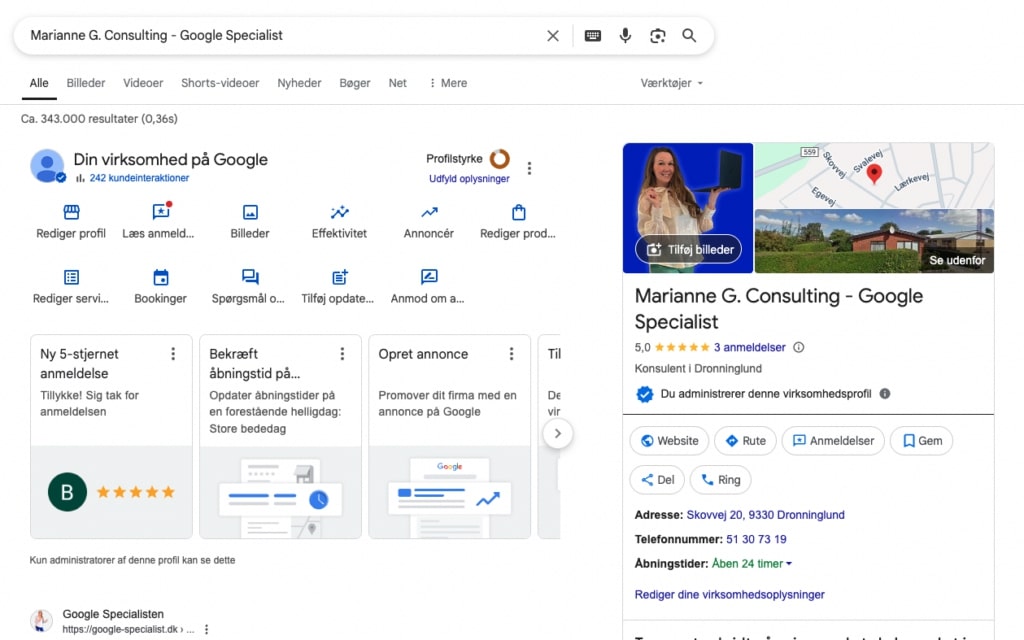Open Læs anmeldelser from the business panel
This screenshot has width=1024, height=640.
(x=160, y=220)
